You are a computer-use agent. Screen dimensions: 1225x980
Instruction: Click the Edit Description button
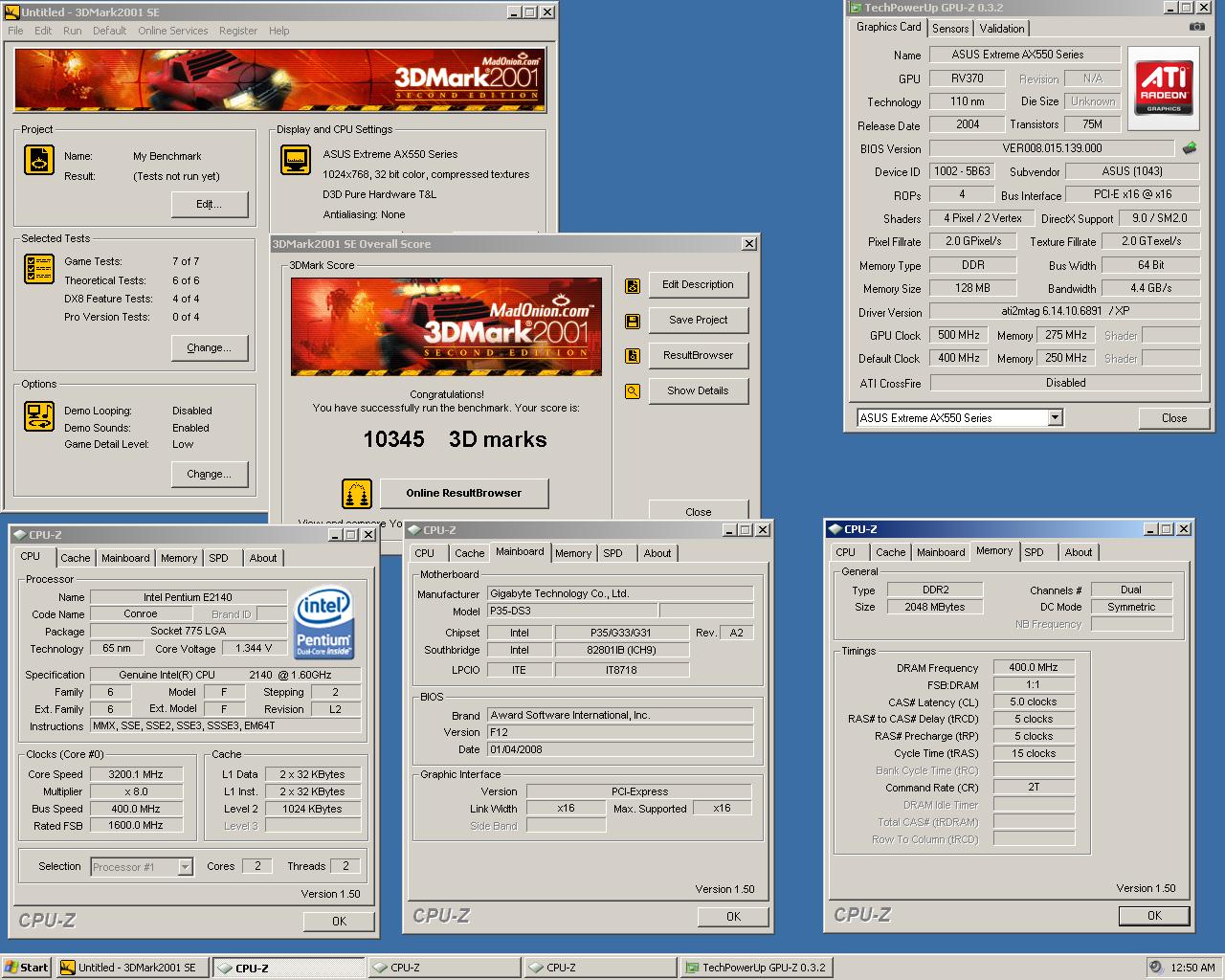(698, 285)
